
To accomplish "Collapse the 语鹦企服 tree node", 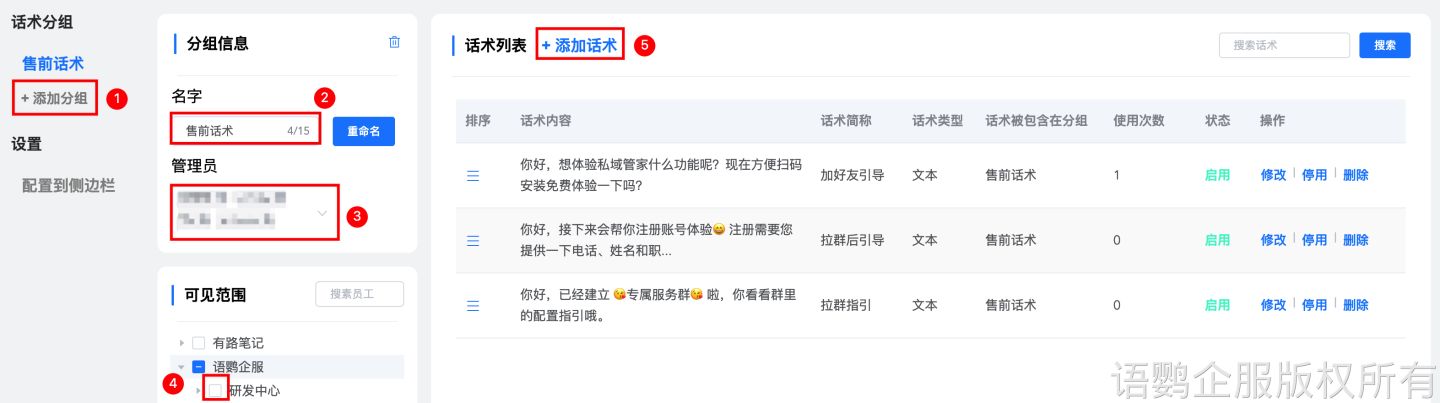I will point(182,367).
